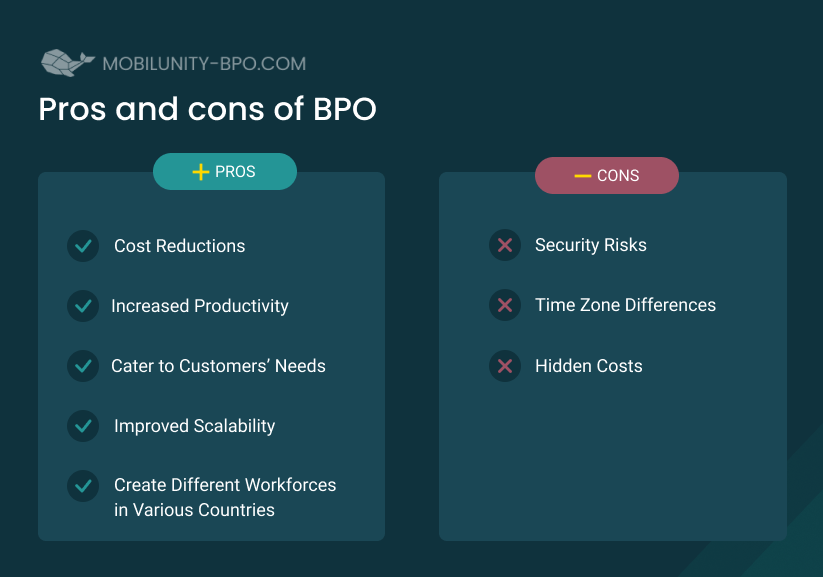Click the in Various Countries text line
Screen dimensions: 823x577
pyautogui.click(x=194, y=510)
